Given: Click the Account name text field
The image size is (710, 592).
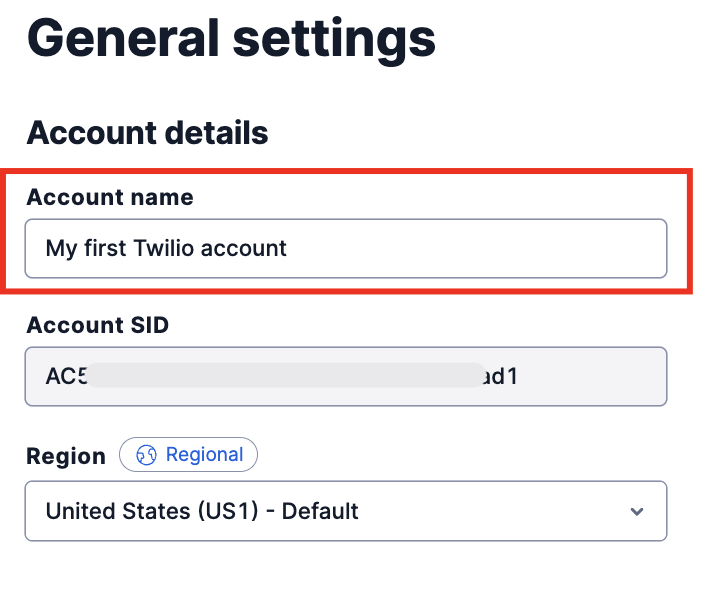Looking at the screenshot, I should pos(345,248).
